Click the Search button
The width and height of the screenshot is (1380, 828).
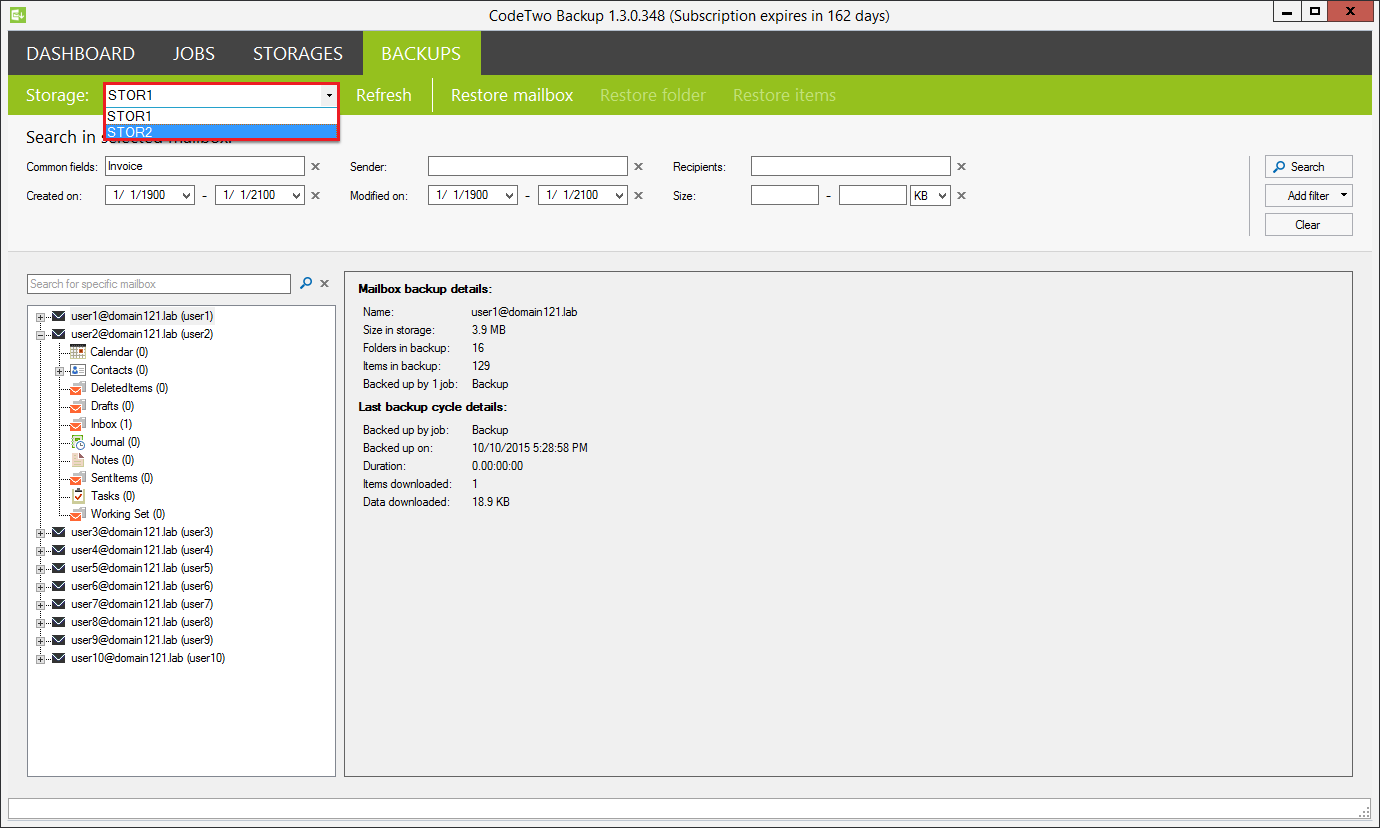[1308, 166]
